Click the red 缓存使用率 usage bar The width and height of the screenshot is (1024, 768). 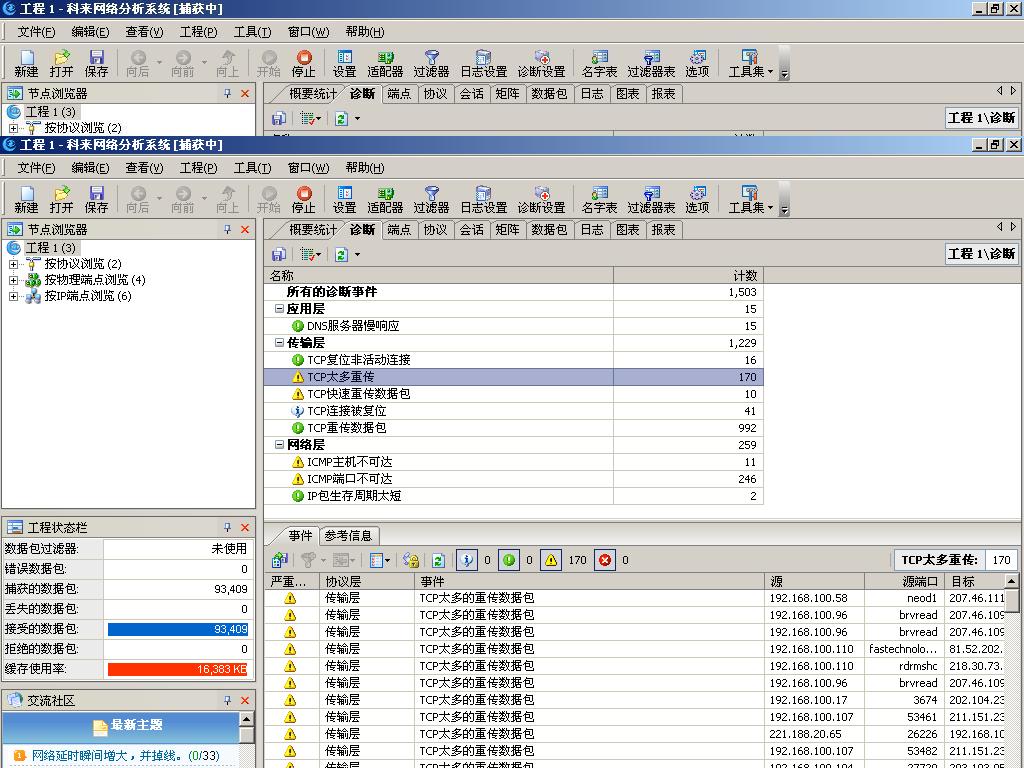[x=177, y=670]
